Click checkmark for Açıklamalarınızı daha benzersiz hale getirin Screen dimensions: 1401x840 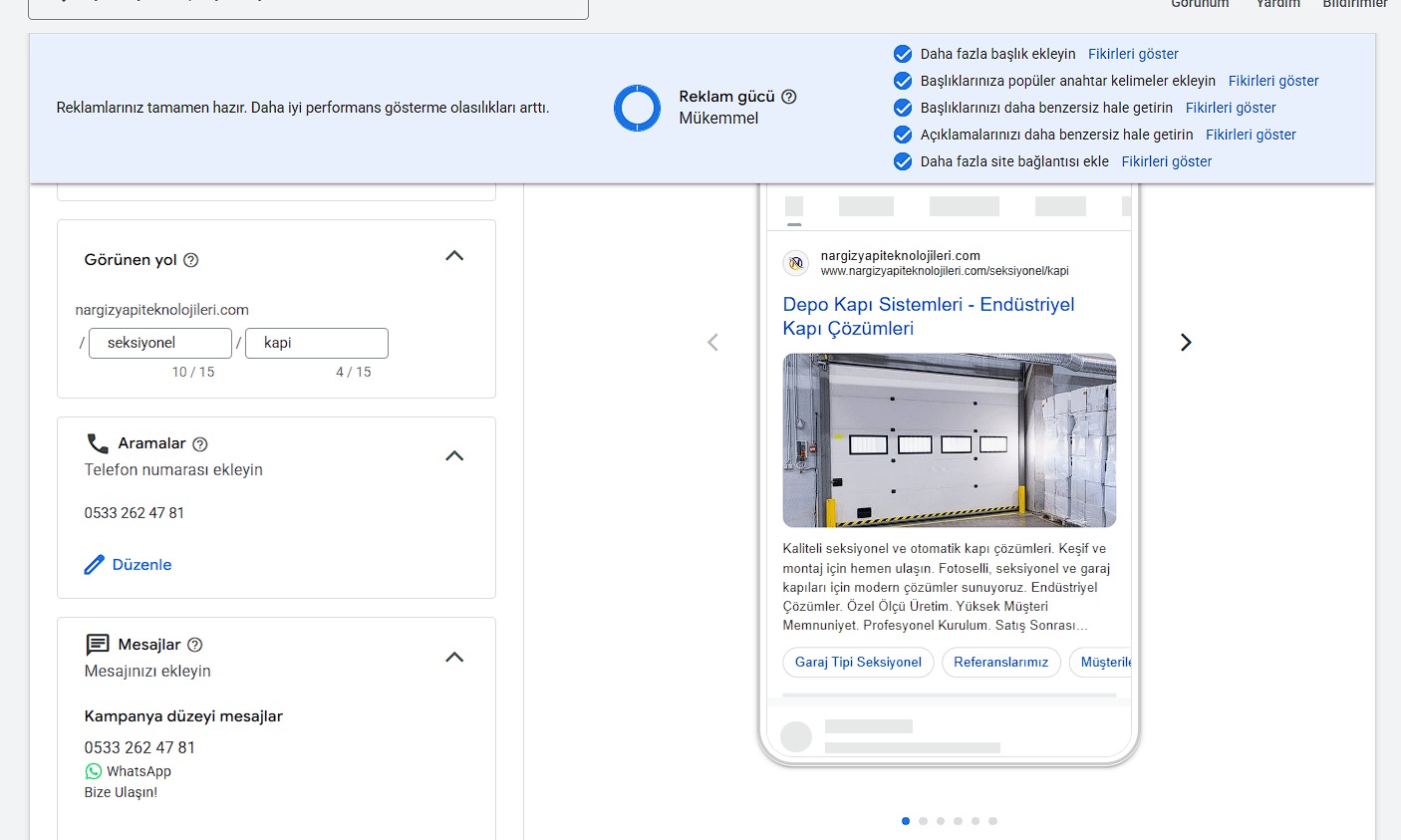(903, 135)
